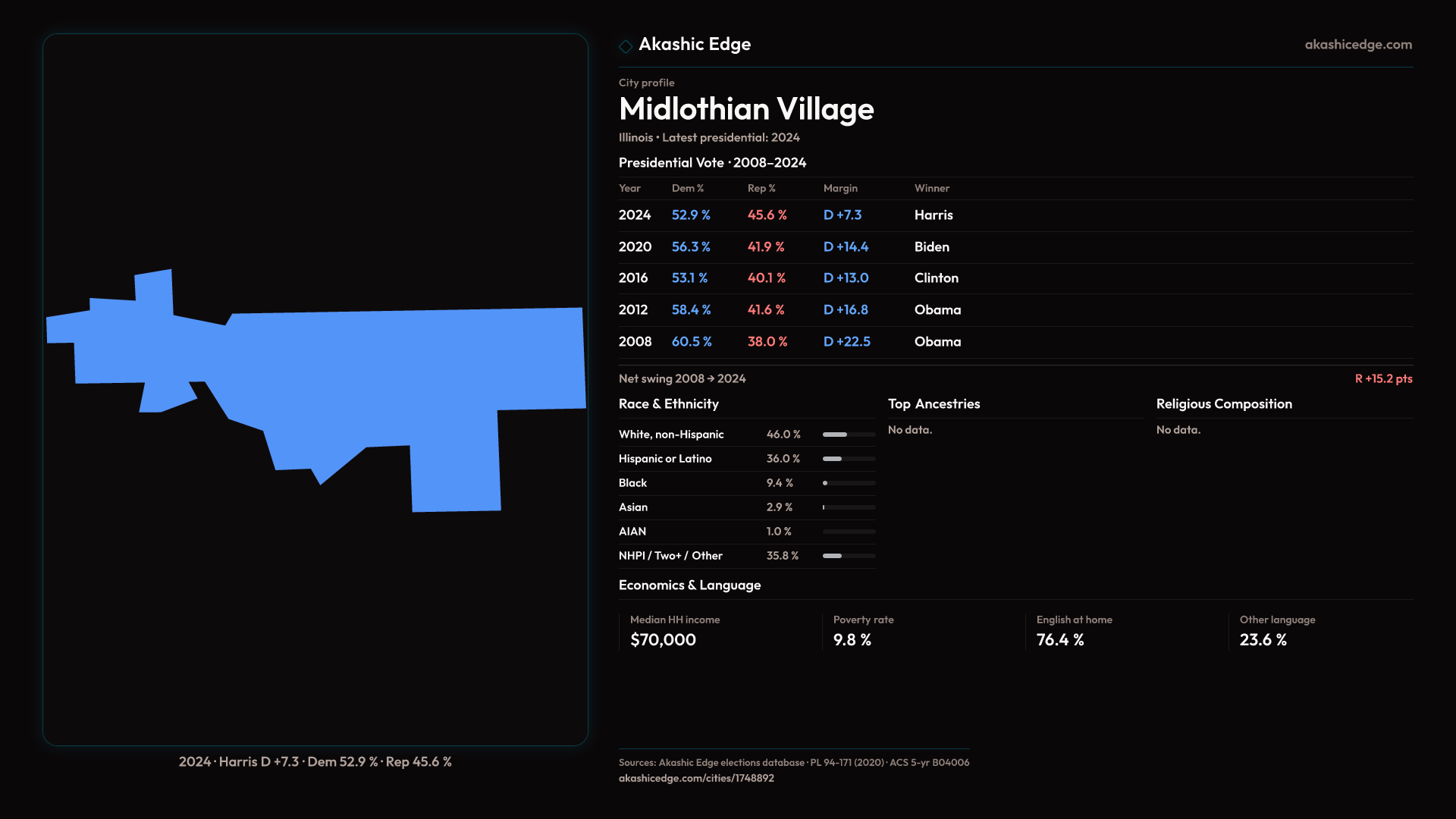Image resolution: width=1456 pixels, height=819 pixels.
Task: Click the 2008 Dem 60.5 % value
Action: (692, 342)
